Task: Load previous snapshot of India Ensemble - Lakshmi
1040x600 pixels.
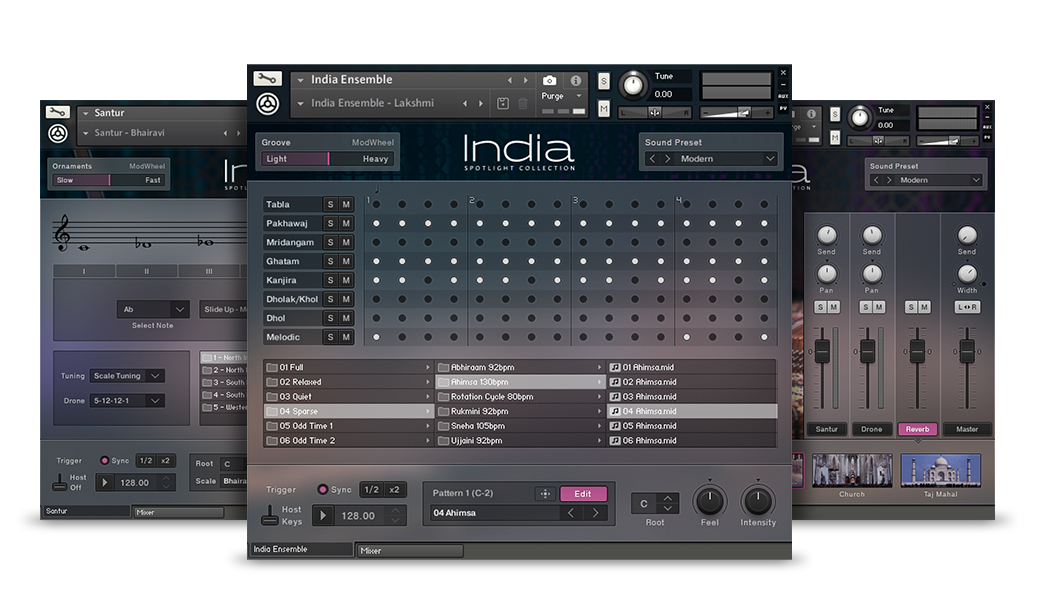Action: 464,103
